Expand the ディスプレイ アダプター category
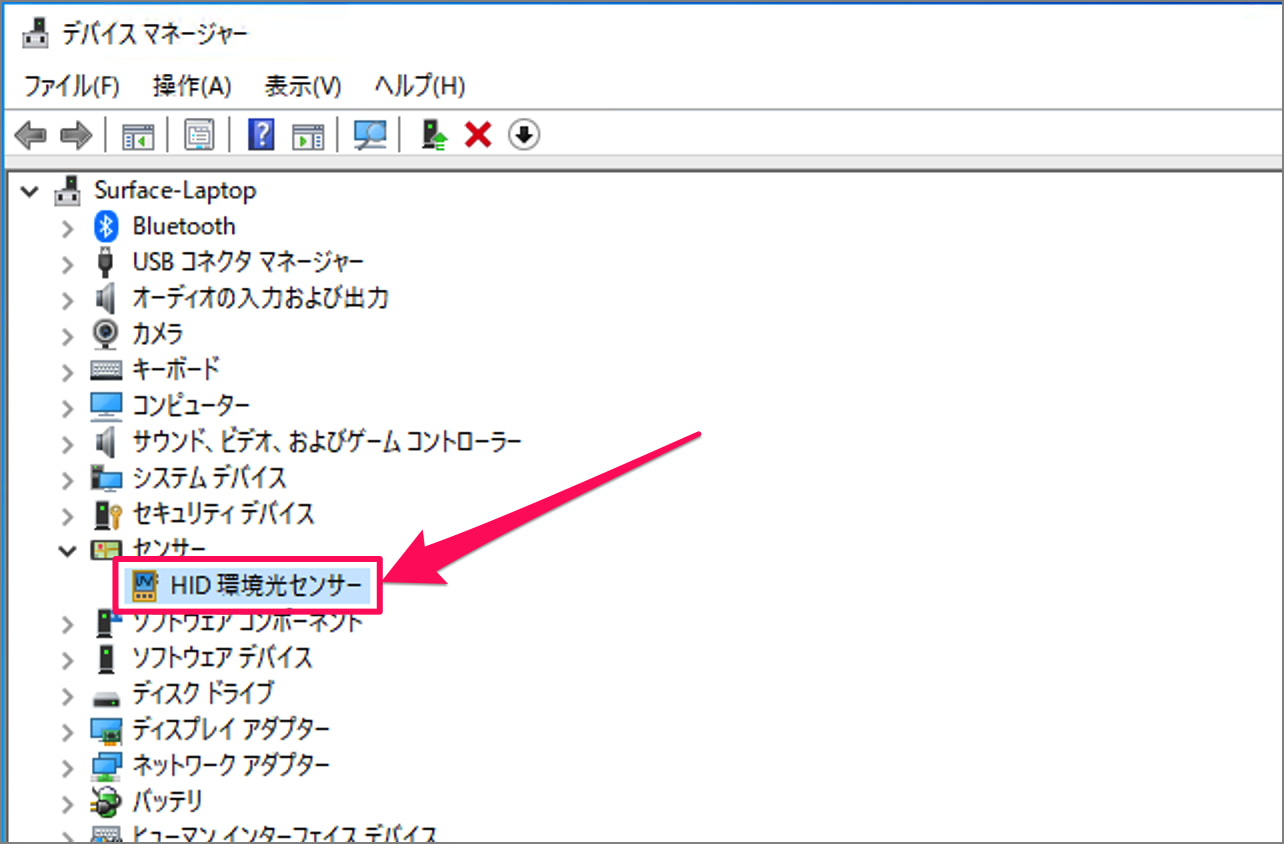The image size is (1284, 844). [67, 732]
